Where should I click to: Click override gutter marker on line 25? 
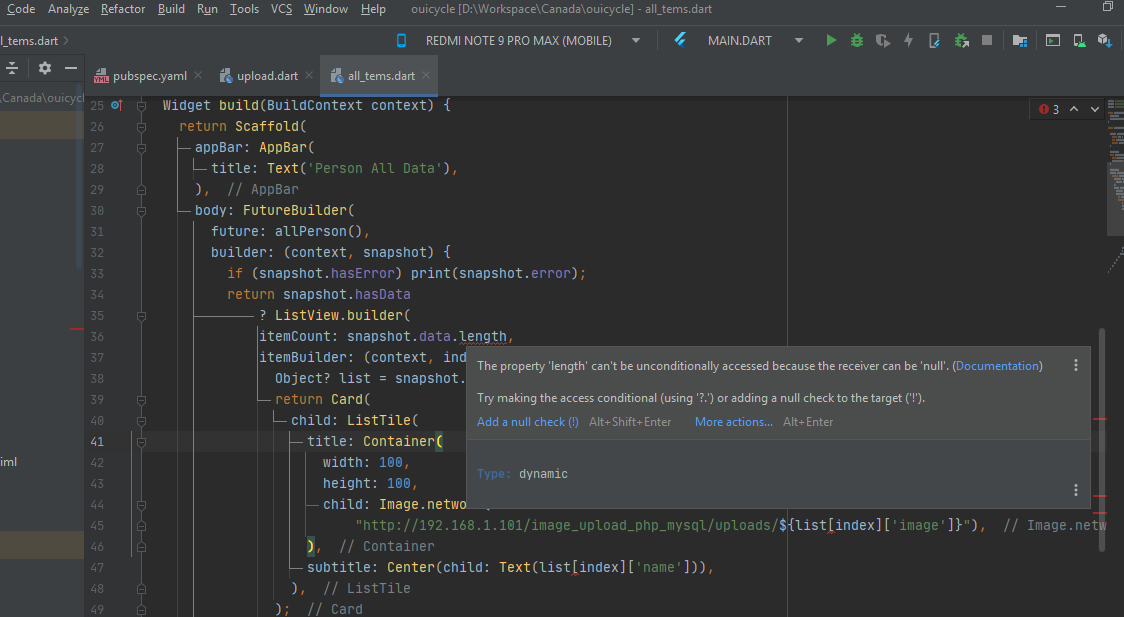point(117,105)
